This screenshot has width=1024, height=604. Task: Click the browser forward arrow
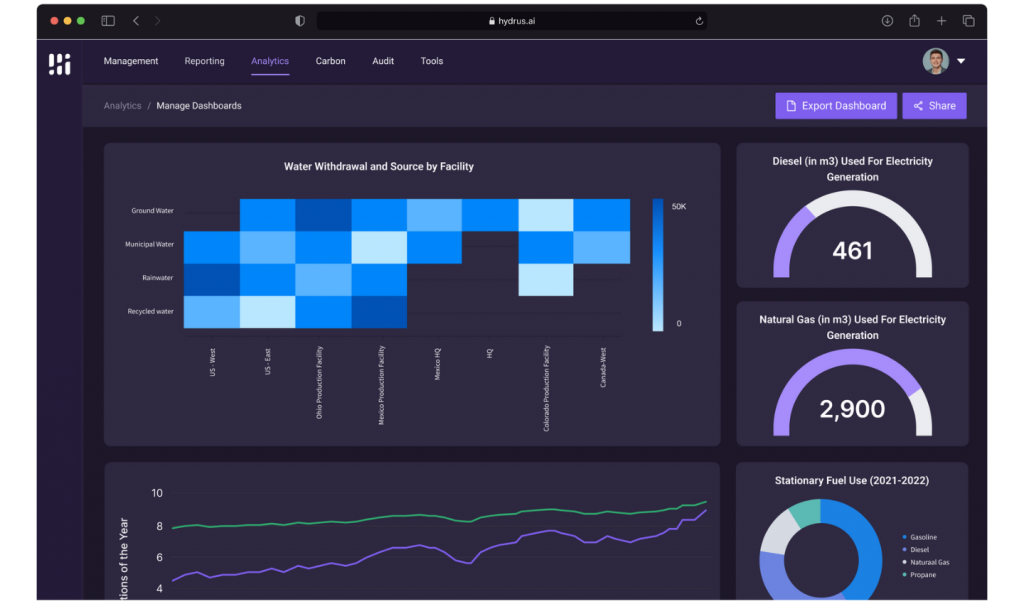(158, 21)
